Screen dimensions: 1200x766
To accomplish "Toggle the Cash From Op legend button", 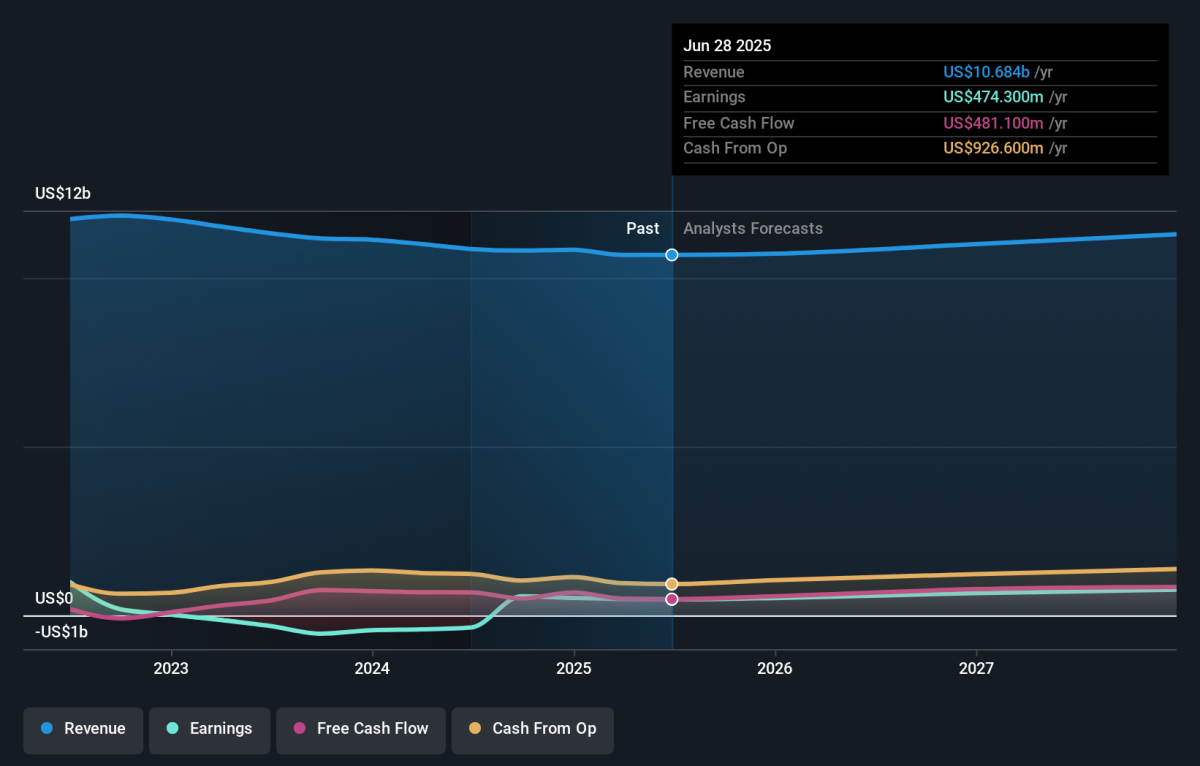I will 532,729.
